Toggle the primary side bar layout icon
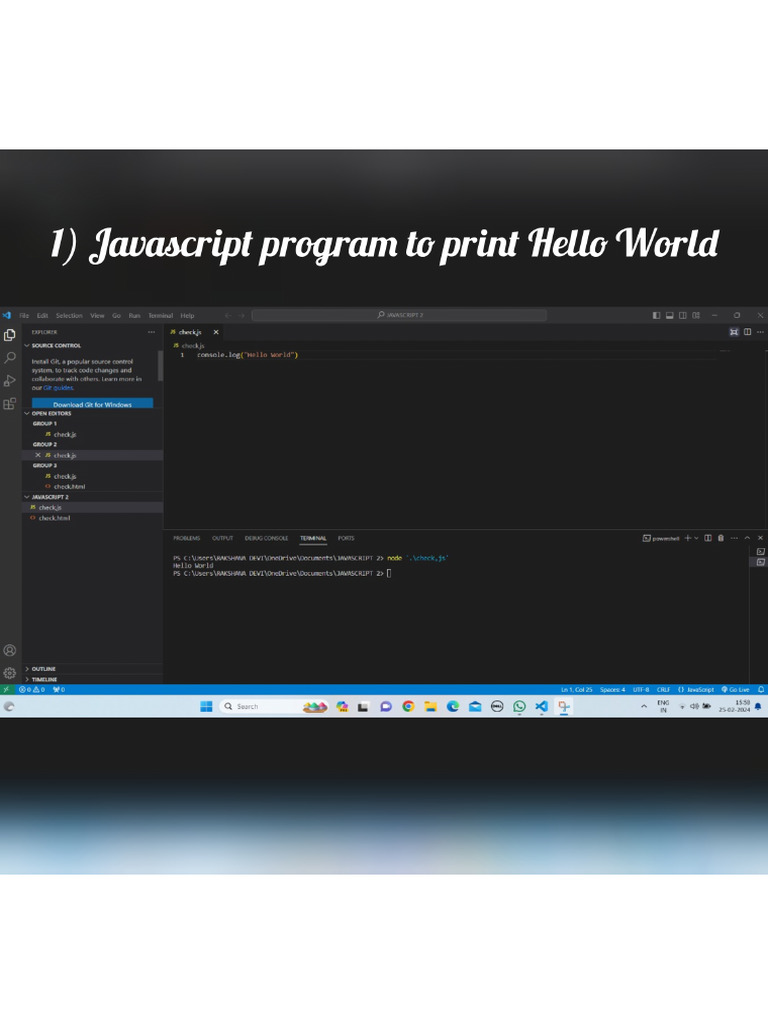768x1024 pixels. 656,315
